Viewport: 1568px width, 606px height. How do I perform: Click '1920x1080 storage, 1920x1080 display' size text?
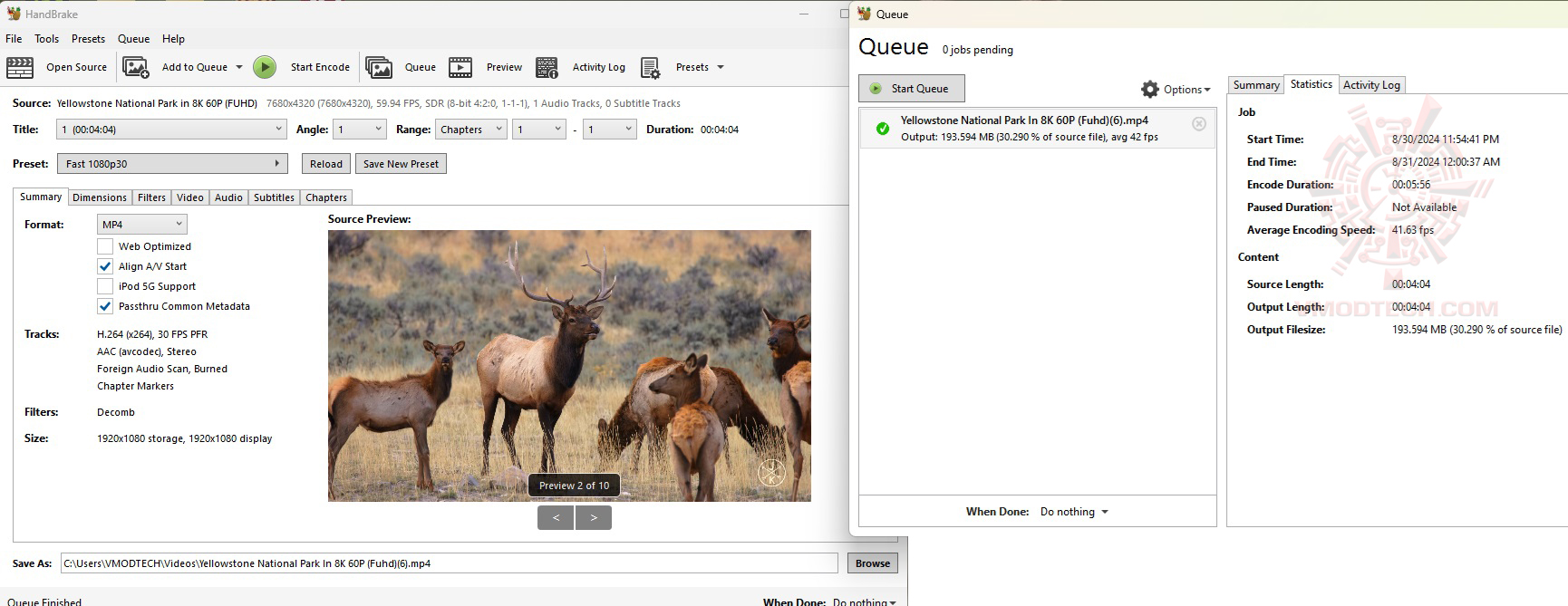[x=185, y=438]
